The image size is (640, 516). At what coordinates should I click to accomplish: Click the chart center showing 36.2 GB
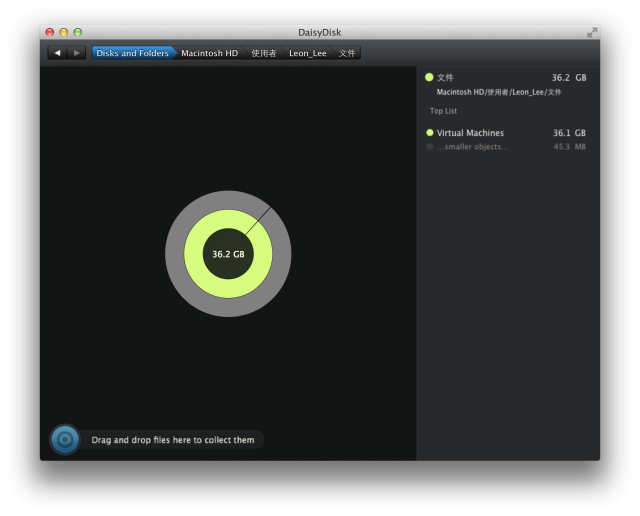pyautogui.click(x=228, y=254)
